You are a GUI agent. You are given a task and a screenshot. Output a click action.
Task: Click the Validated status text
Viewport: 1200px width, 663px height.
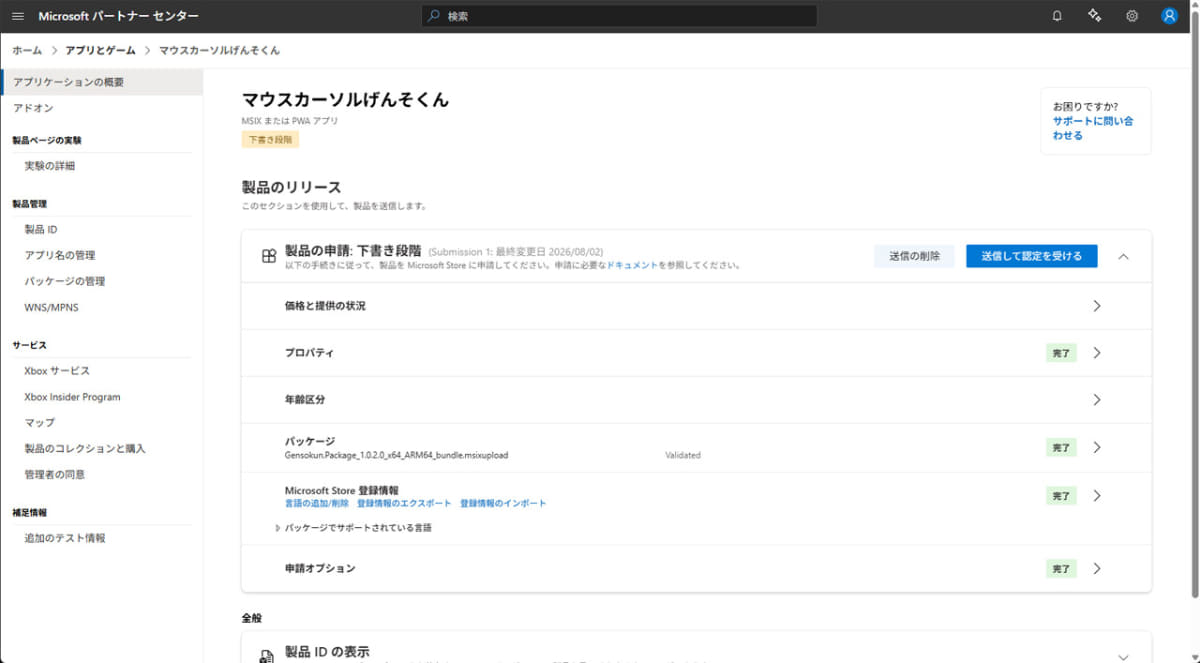[x=683, y=455]
